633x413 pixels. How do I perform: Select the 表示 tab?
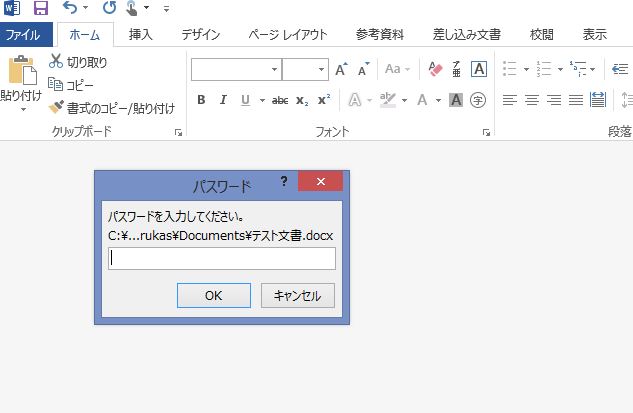[594, 35]
